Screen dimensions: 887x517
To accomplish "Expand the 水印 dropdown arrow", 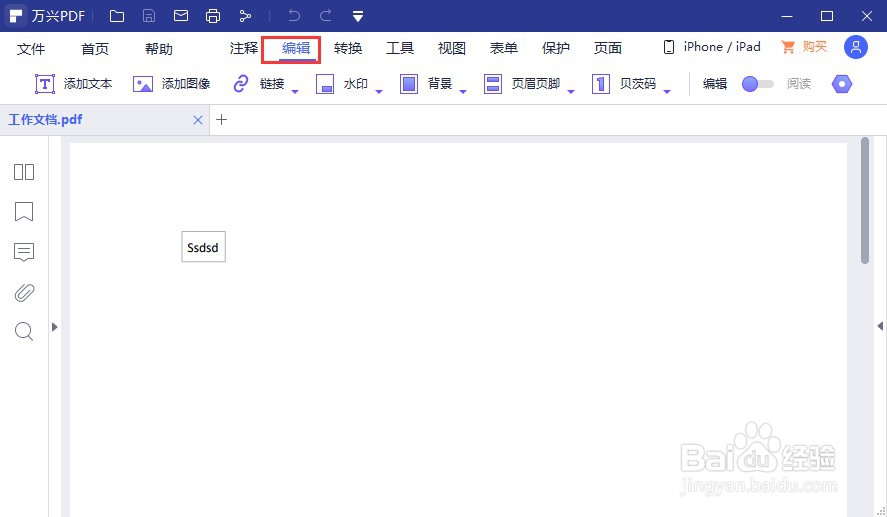I will coord(379,92).
